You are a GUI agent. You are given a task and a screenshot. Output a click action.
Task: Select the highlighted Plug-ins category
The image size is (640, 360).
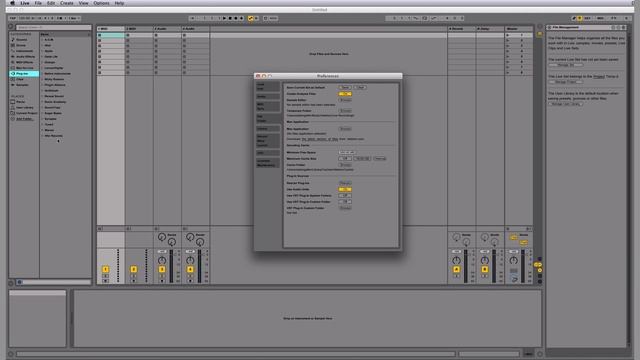24,74
